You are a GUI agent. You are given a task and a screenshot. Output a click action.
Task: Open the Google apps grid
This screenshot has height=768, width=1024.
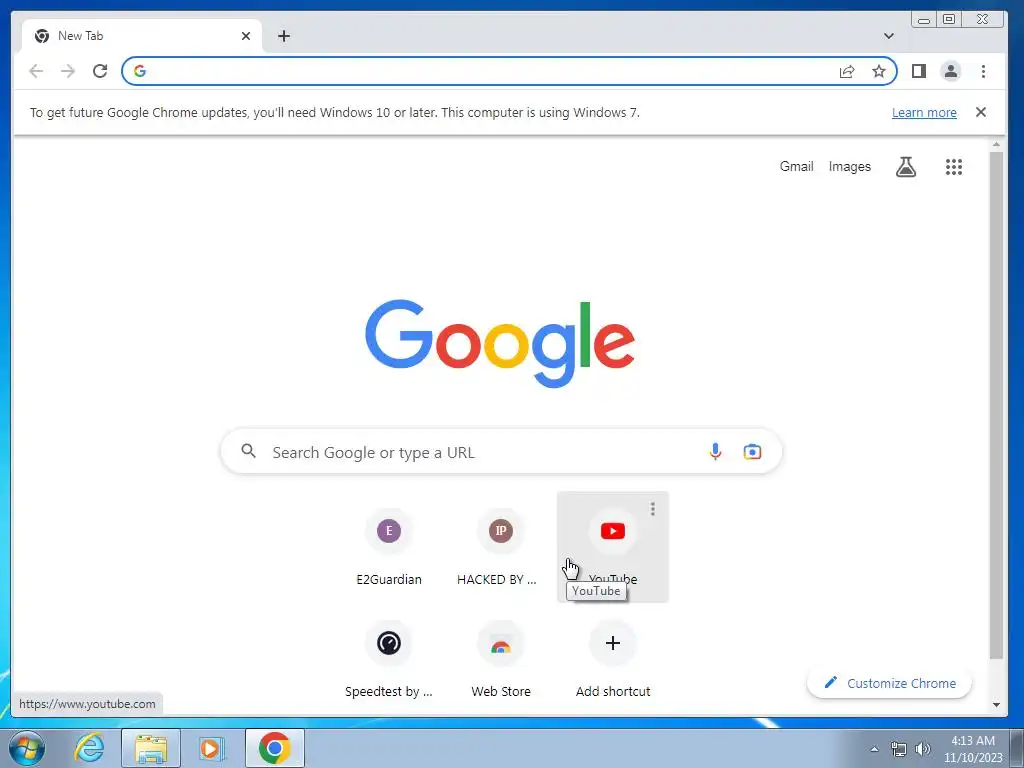(x=953, y=167)
